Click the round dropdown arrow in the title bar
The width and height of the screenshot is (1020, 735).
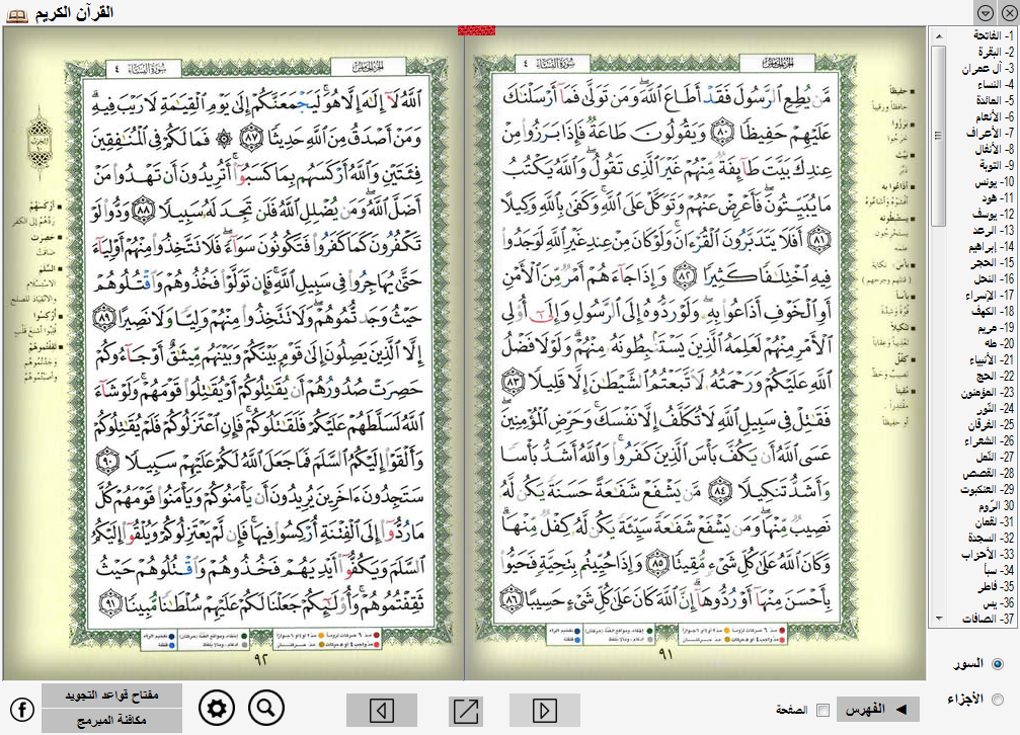click(x=985, y=13)
